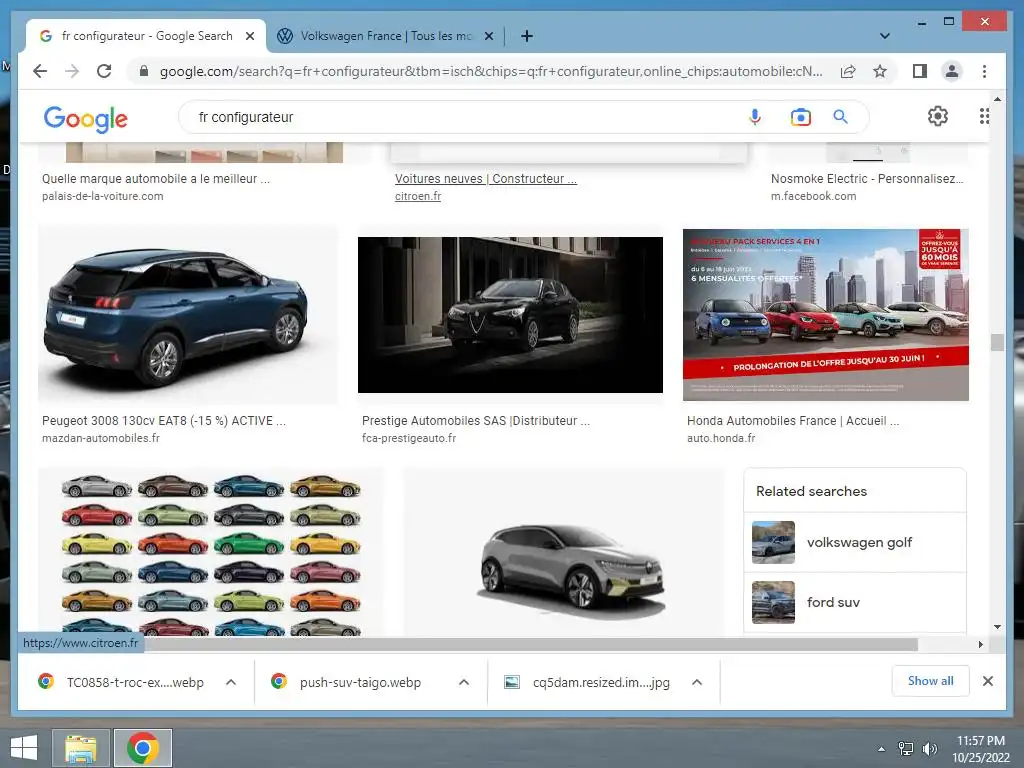Click the horizontal scrollbar right arrow
This screenshot has width=1024, height=768.
tap(980, 645)
